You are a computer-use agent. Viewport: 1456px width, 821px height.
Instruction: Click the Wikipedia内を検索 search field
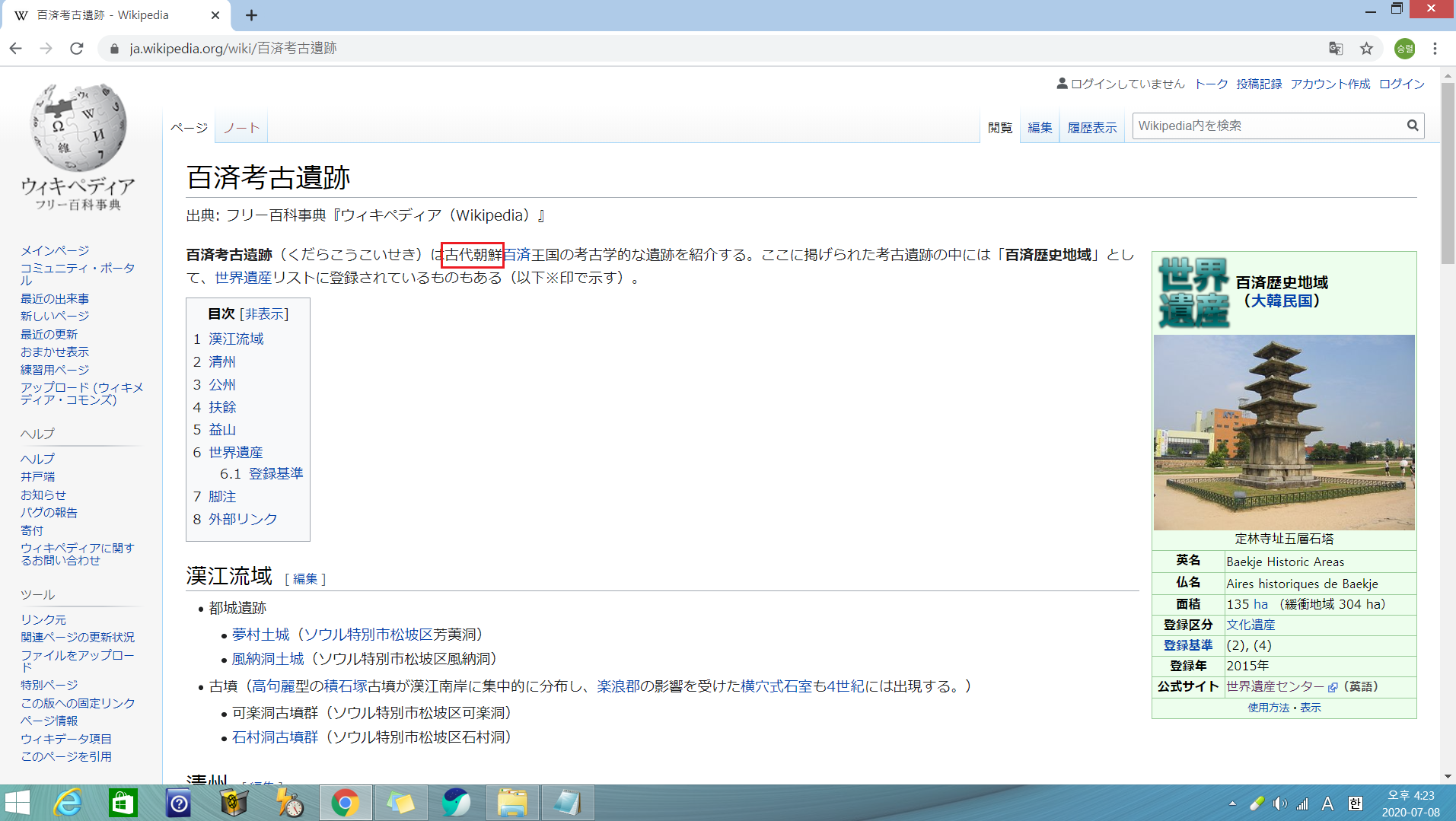click(1269, 126)
